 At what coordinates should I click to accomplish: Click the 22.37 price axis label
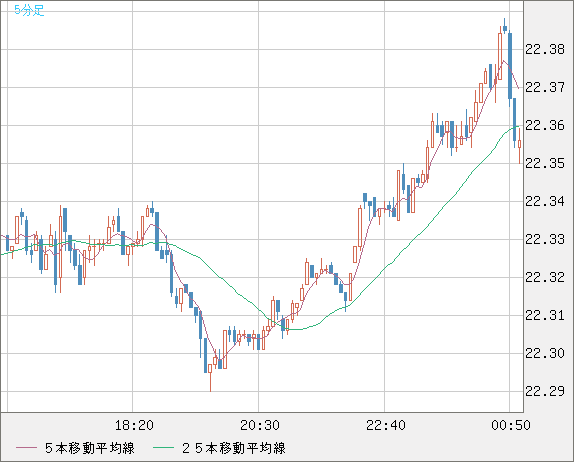point(545,87)
